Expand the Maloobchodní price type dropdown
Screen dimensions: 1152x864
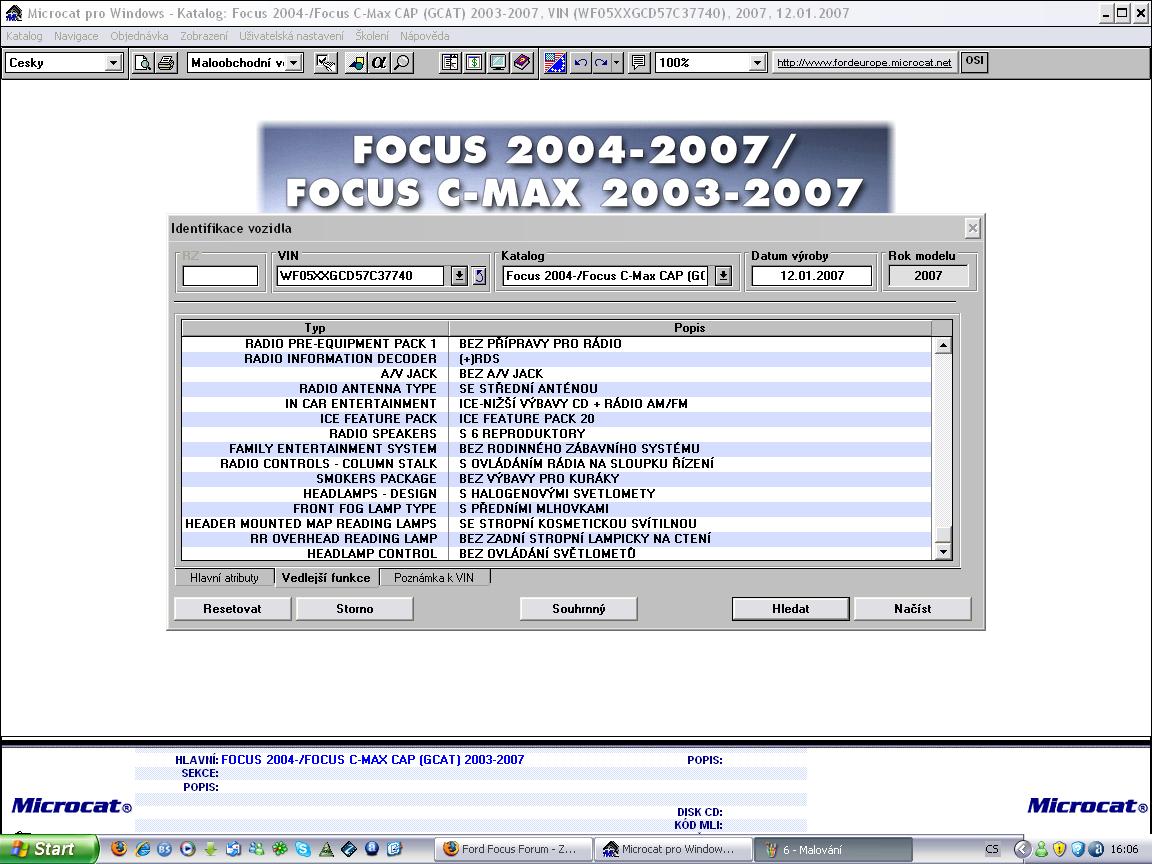coord(296,63)
